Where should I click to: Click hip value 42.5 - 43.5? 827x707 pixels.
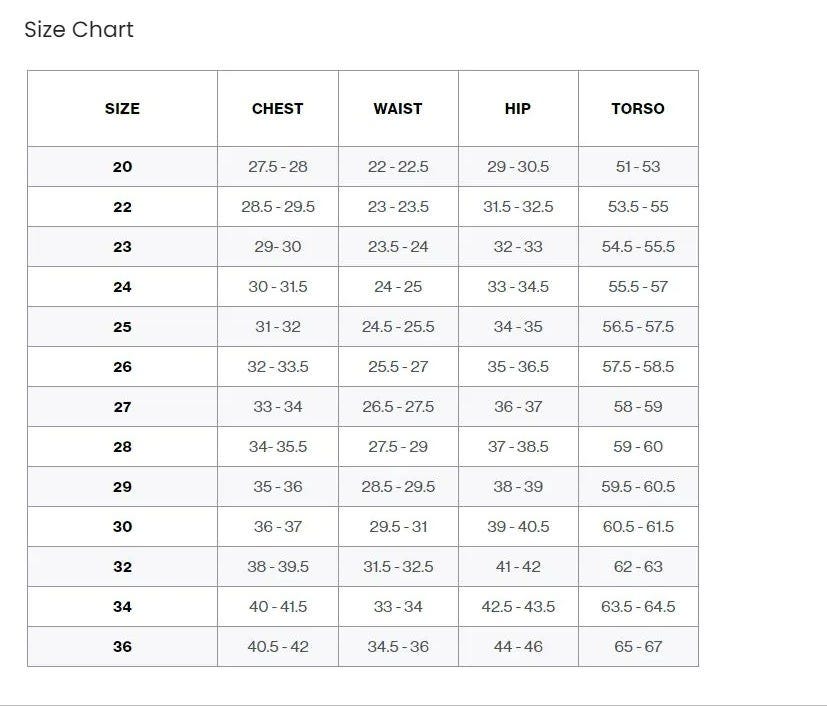click(518, 607)
